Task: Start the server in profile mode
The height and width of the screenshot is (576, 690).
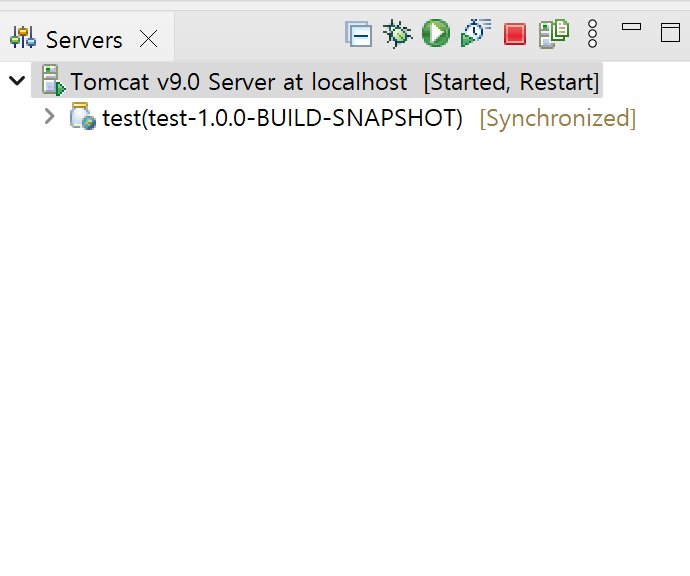Action: click(476, 33)
